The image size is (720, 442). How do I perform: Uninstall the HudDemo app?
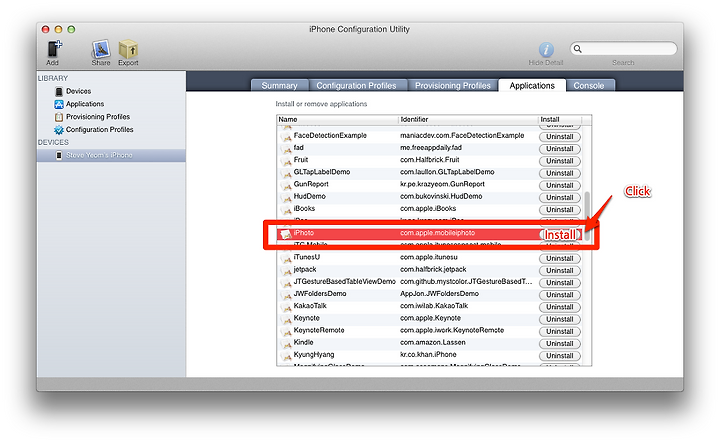[560, 197]
